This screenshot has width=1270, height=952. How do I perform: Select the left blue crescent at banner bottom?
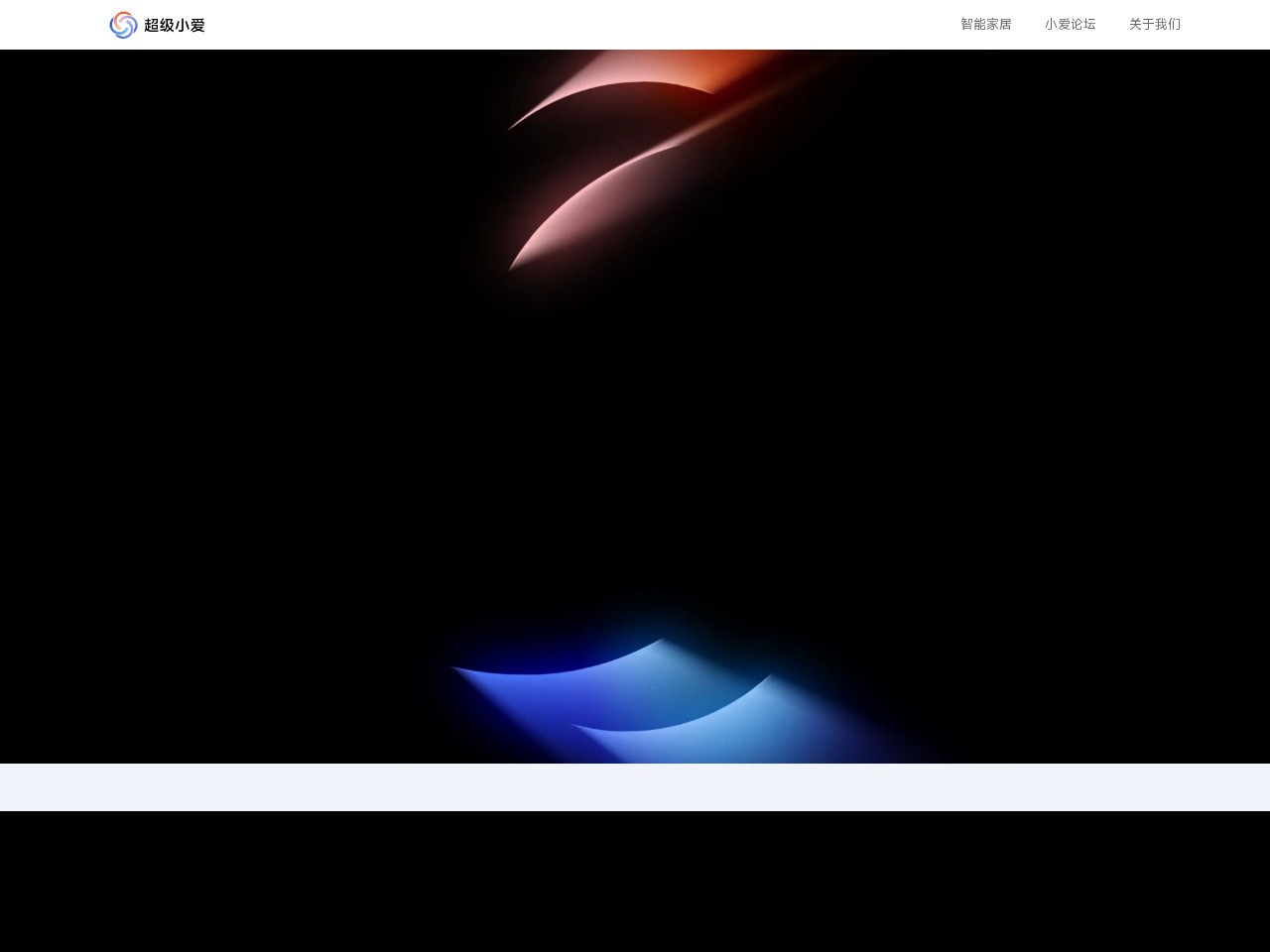point(556,684)
